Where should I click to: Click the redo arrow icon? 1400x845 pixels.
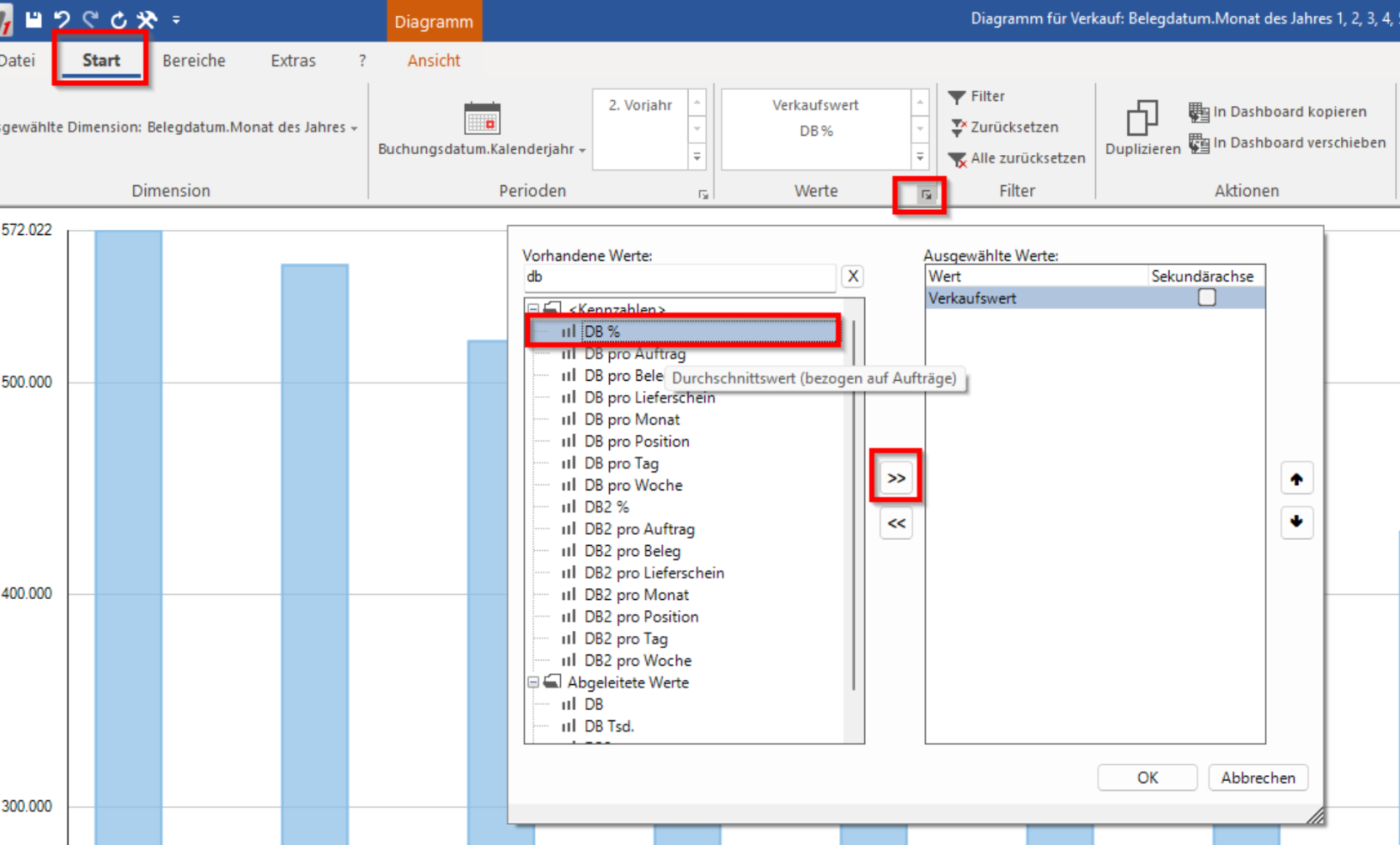click(90, 19)
